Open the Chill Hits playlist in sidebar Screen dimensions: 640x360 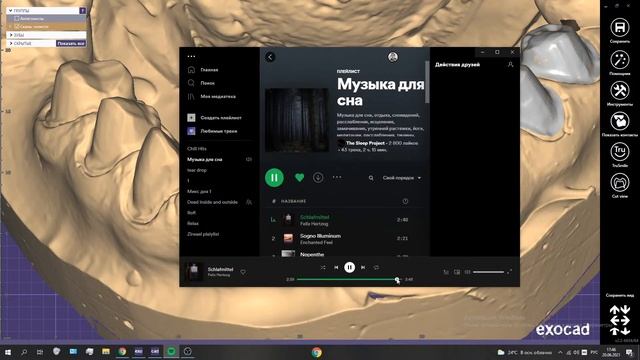[197, 149]
